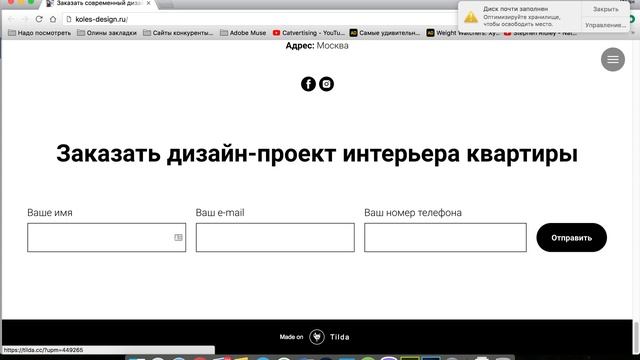
Task: Open the hamburger menu button
Action: click(x=613, y=60)
